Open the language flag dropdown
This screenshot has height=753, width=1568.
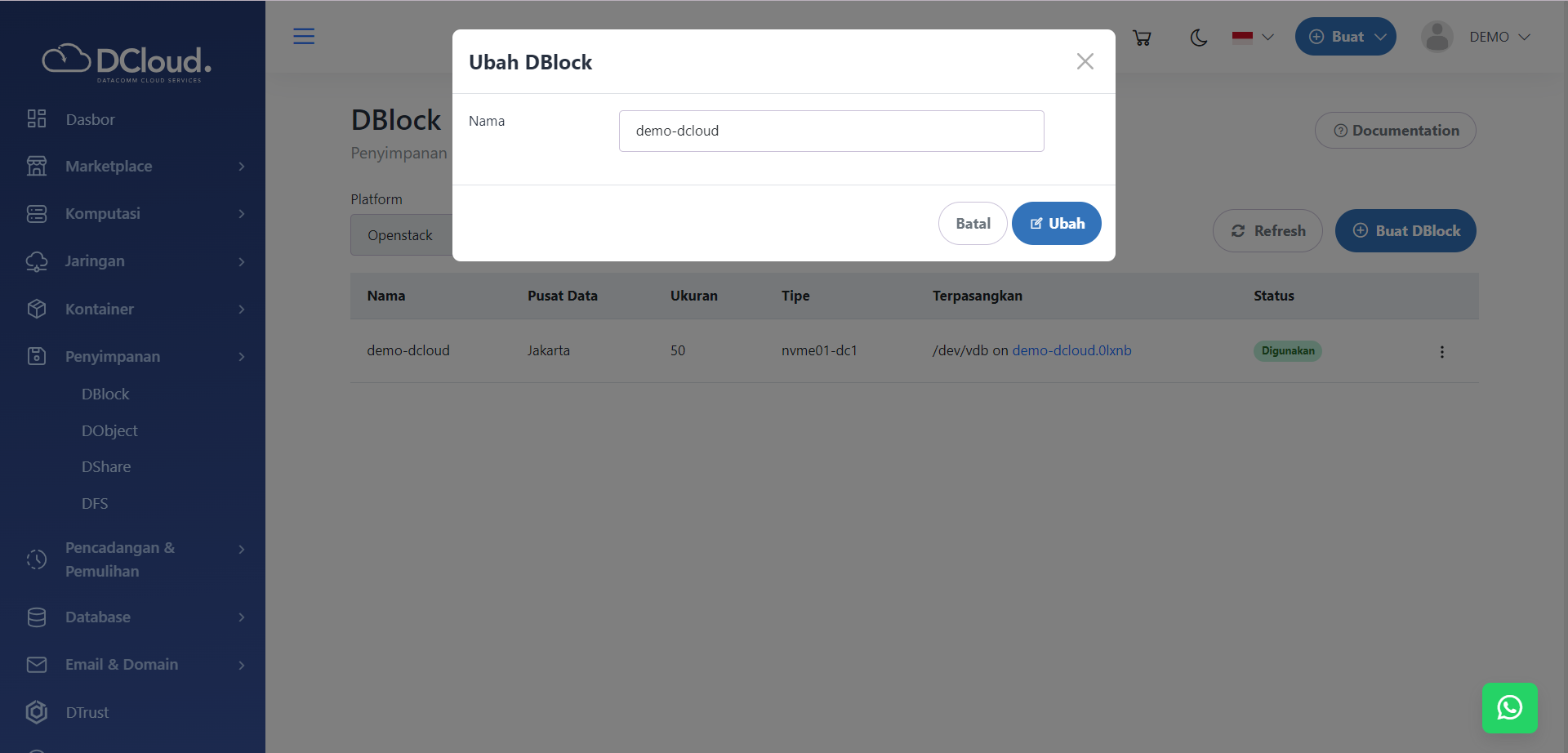[x=1253, y=38]
